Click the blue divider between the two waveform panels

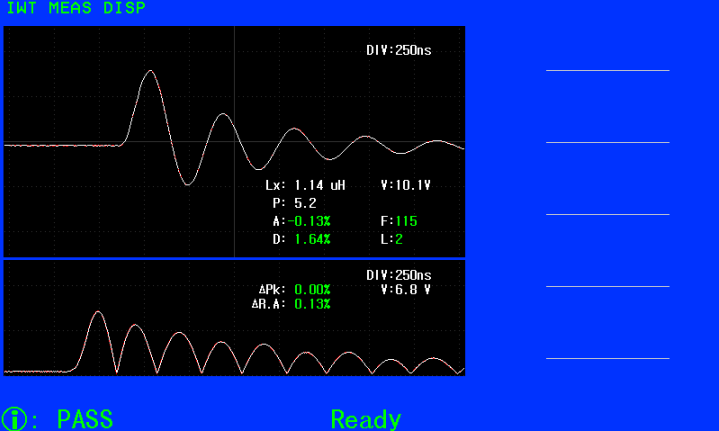pos(234,259)
